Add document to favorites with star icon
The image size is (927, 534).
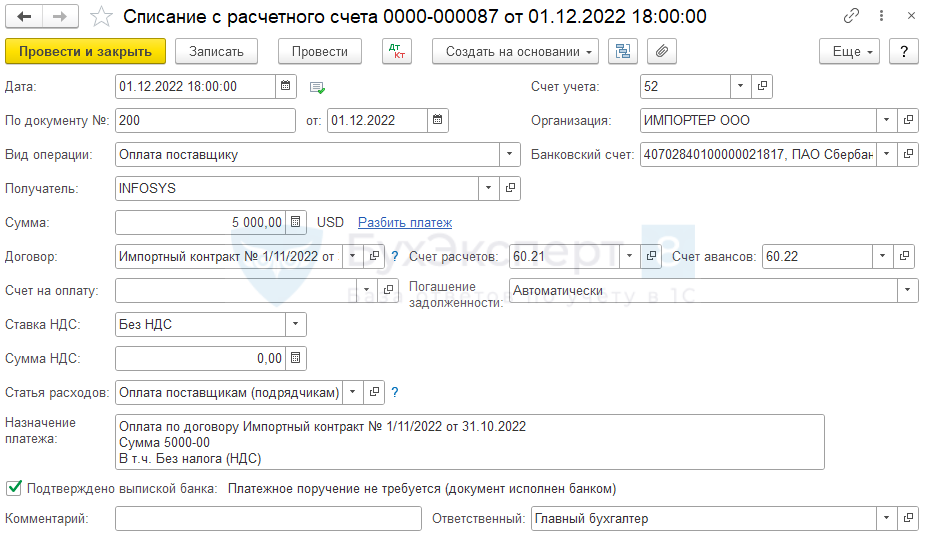pos(101,16)
